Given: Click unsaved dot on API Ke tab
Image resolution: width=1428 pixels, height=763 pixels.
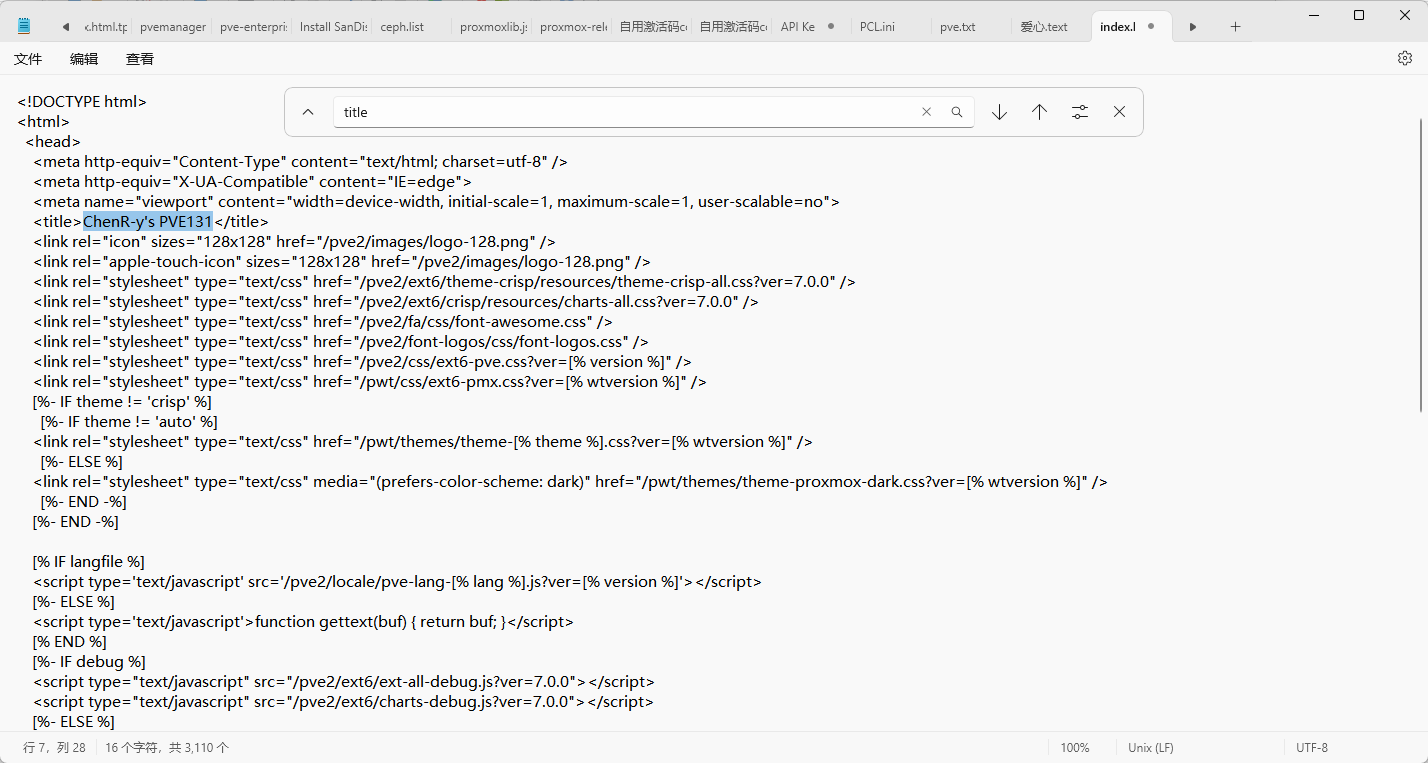Looking at the screenshot, I should pyautogui.click(x=831, y=27).
